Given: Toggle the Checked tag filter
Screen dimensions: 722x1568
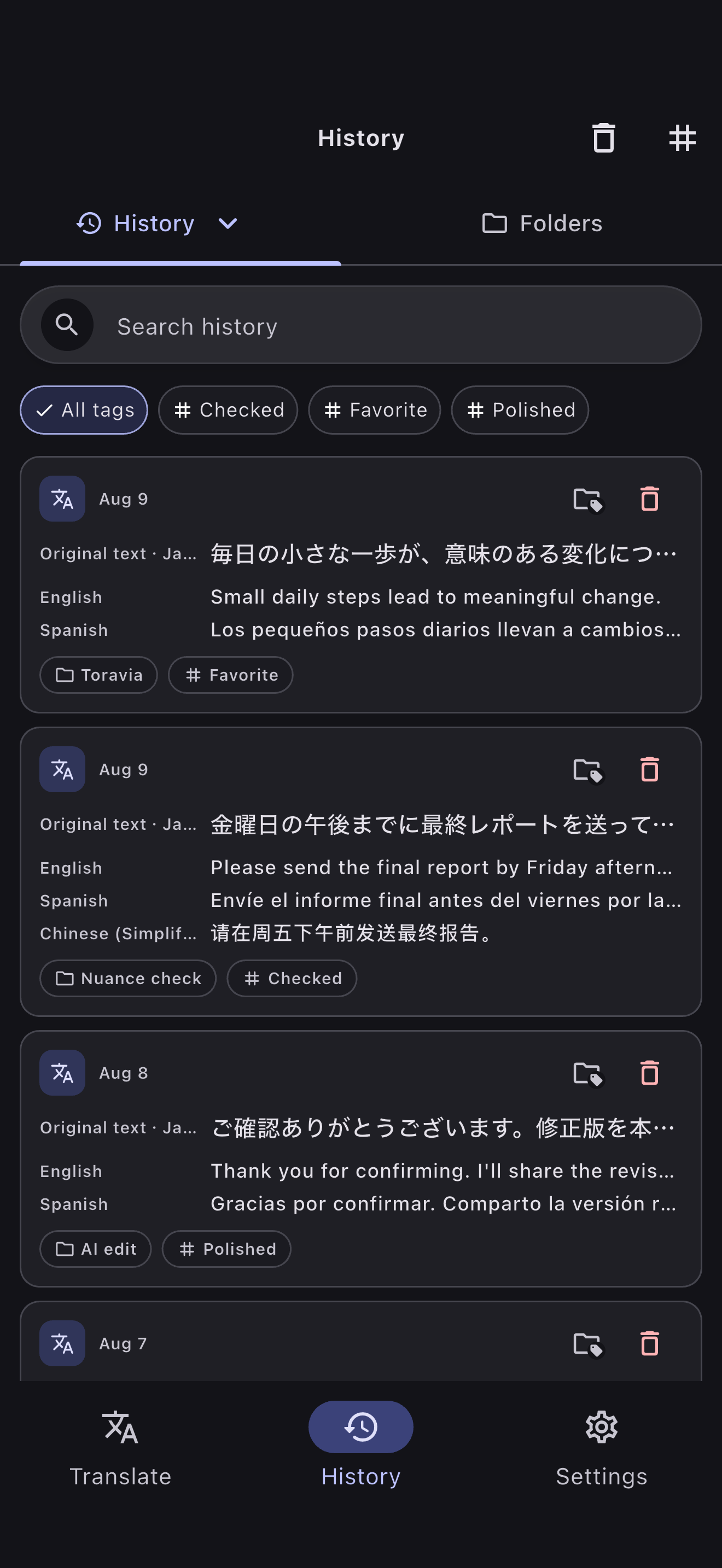Looking at the screenshot, I should click(228, 410).
